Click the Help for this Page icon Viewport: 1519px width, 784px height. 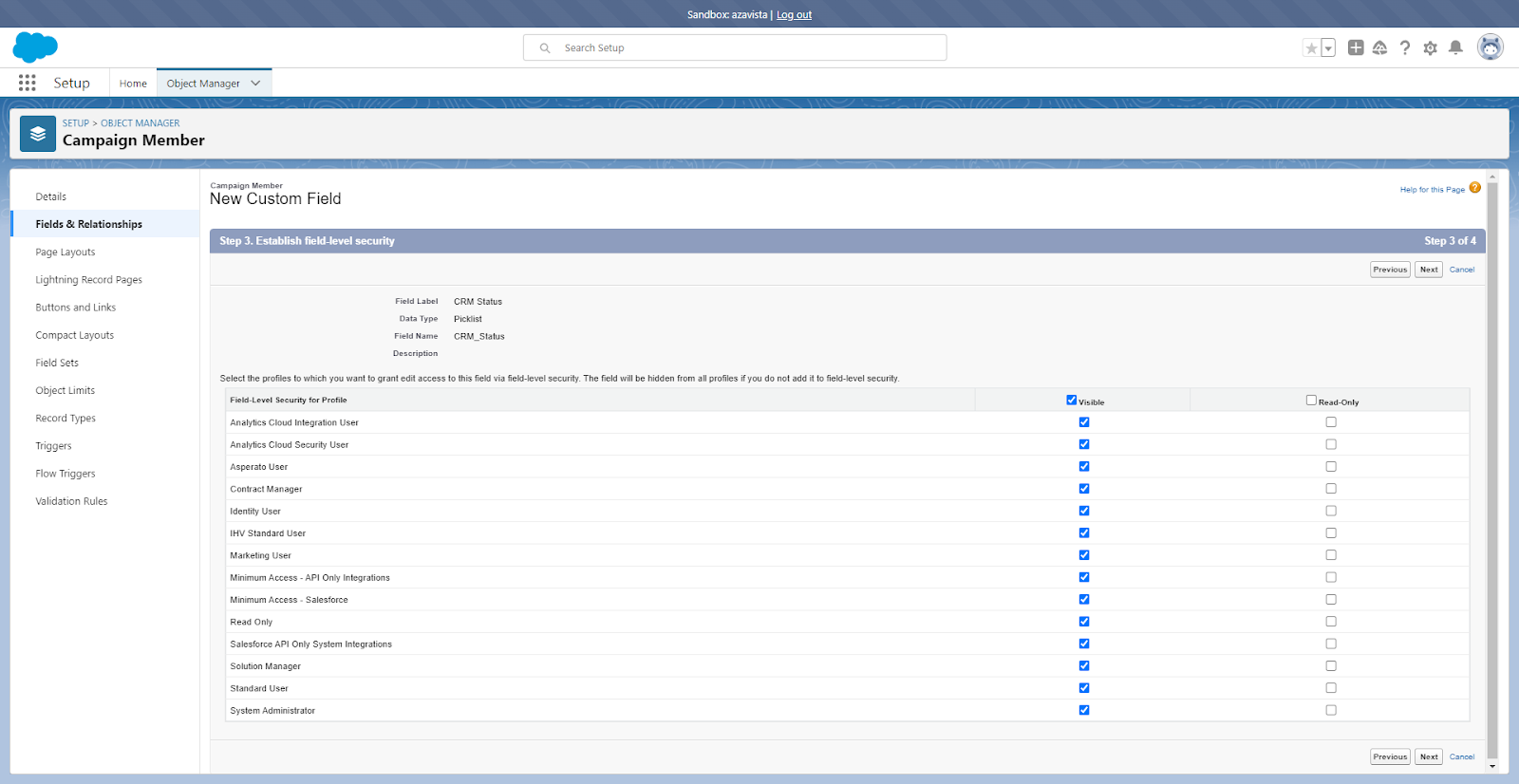click(1475, 188)
